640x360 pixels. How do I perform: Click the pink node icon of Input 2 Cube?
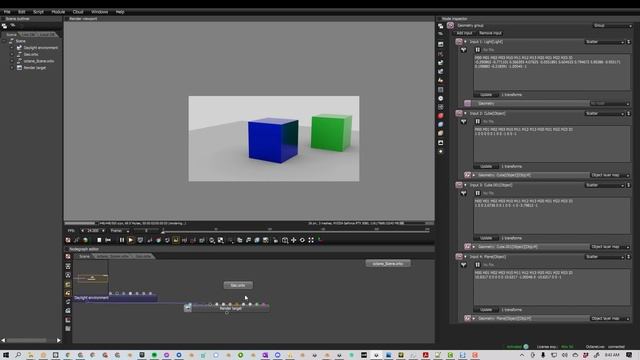click(459, 113)
